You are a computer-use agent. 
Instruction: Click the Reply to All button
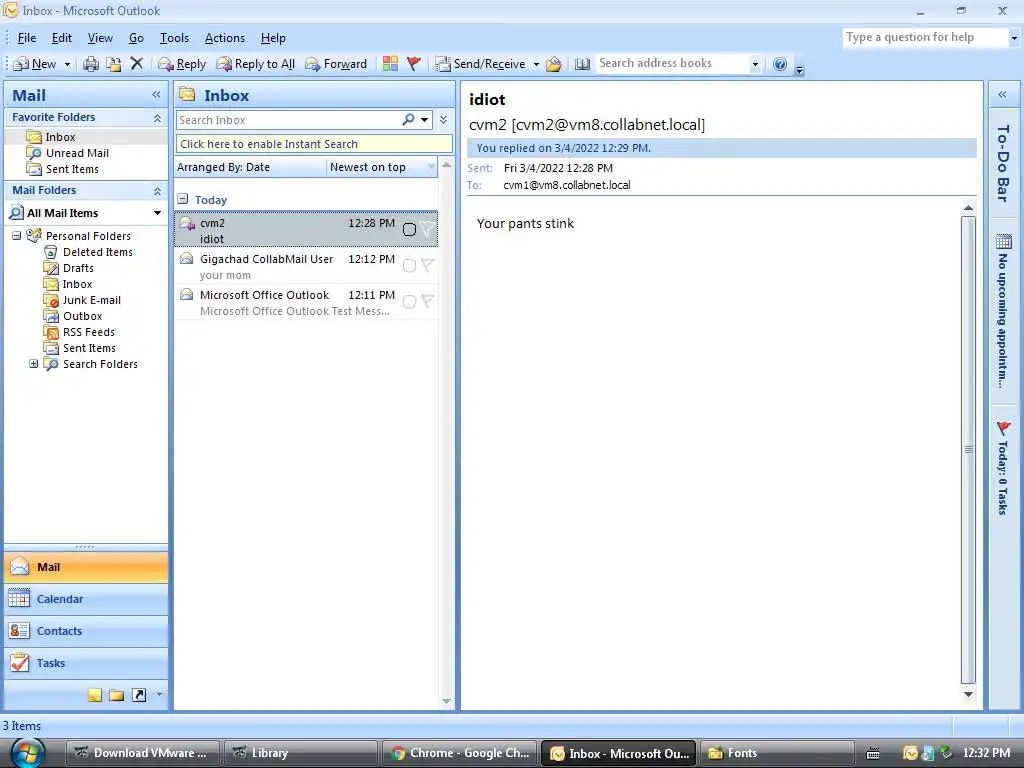pyautogui.click(x=256, y=64)
